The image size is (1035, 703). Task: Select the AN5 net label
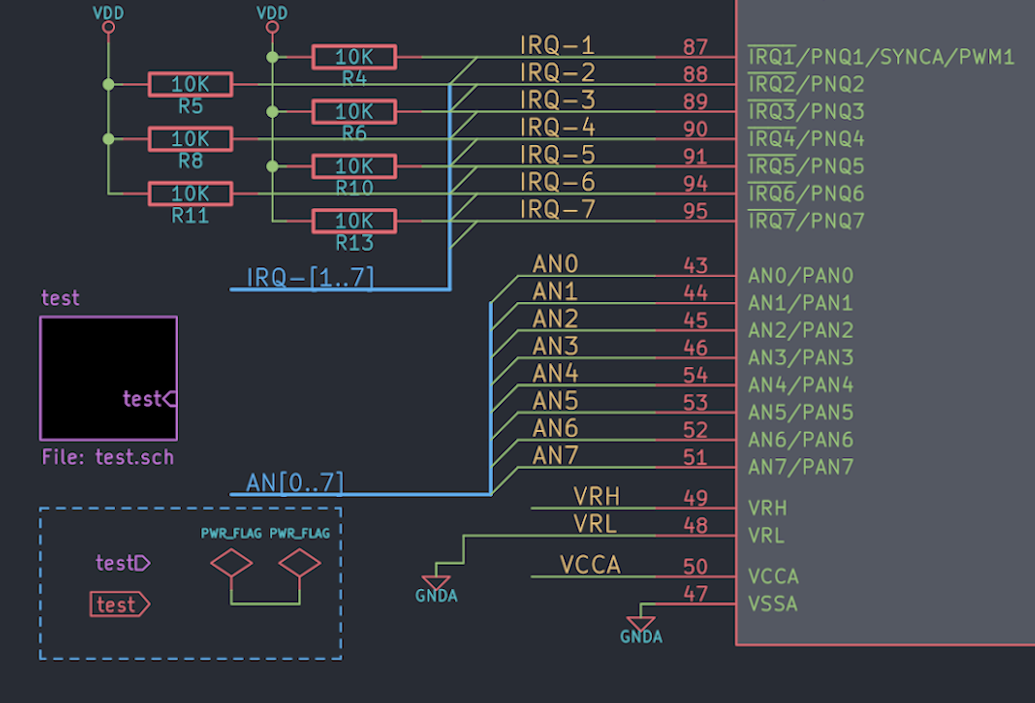click(x=555, y=401)
